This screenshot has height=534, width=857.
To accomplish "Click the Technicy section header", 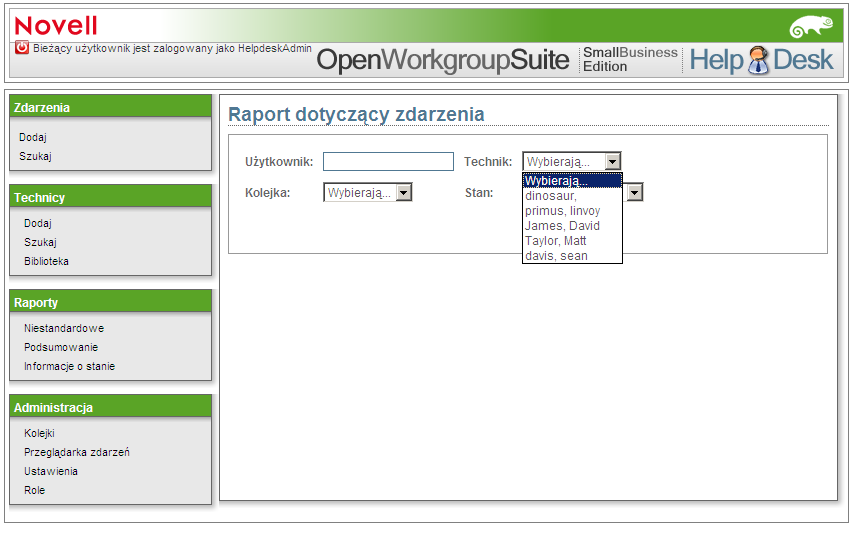I will [110, 197].
